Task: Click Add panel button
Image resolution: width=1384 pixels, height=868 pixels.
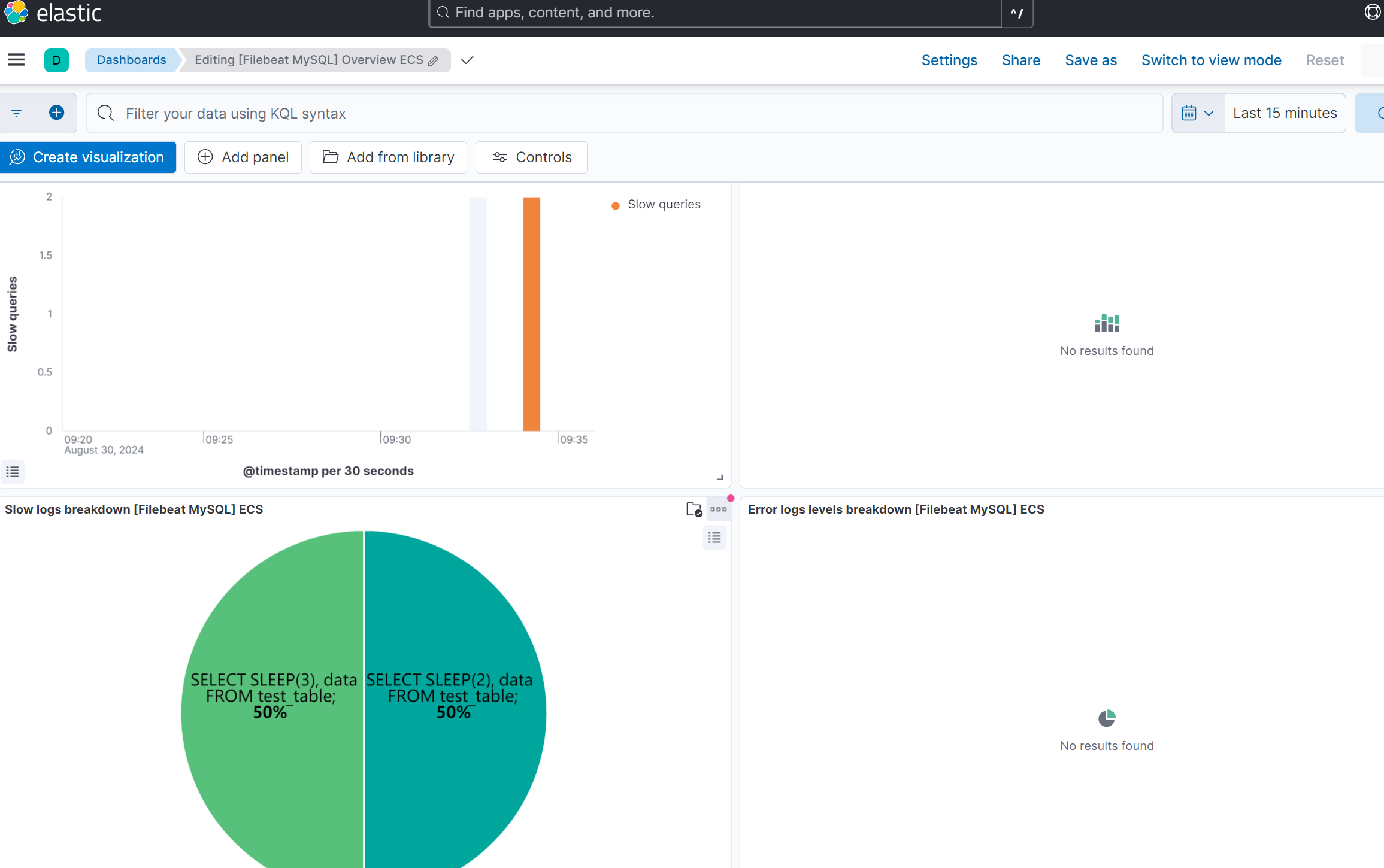Action: [243, 157]
